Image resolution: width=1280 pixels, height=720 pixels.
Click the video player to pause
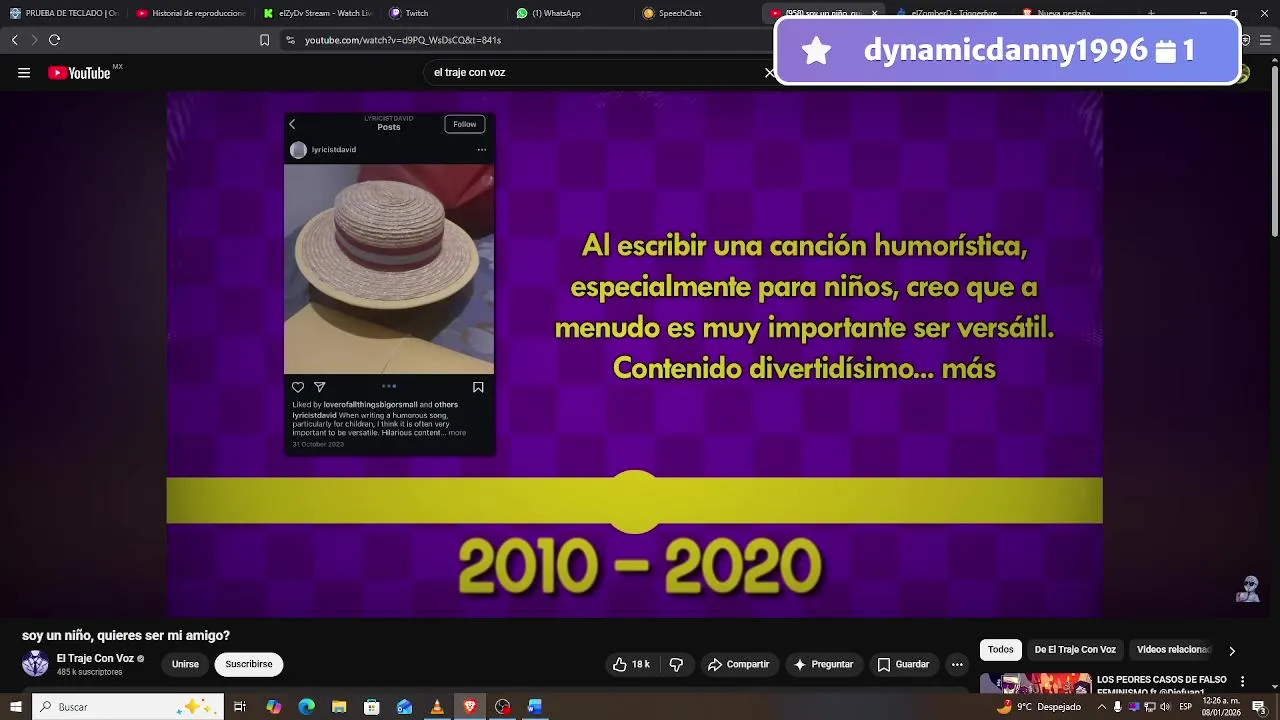pos(634,354)
